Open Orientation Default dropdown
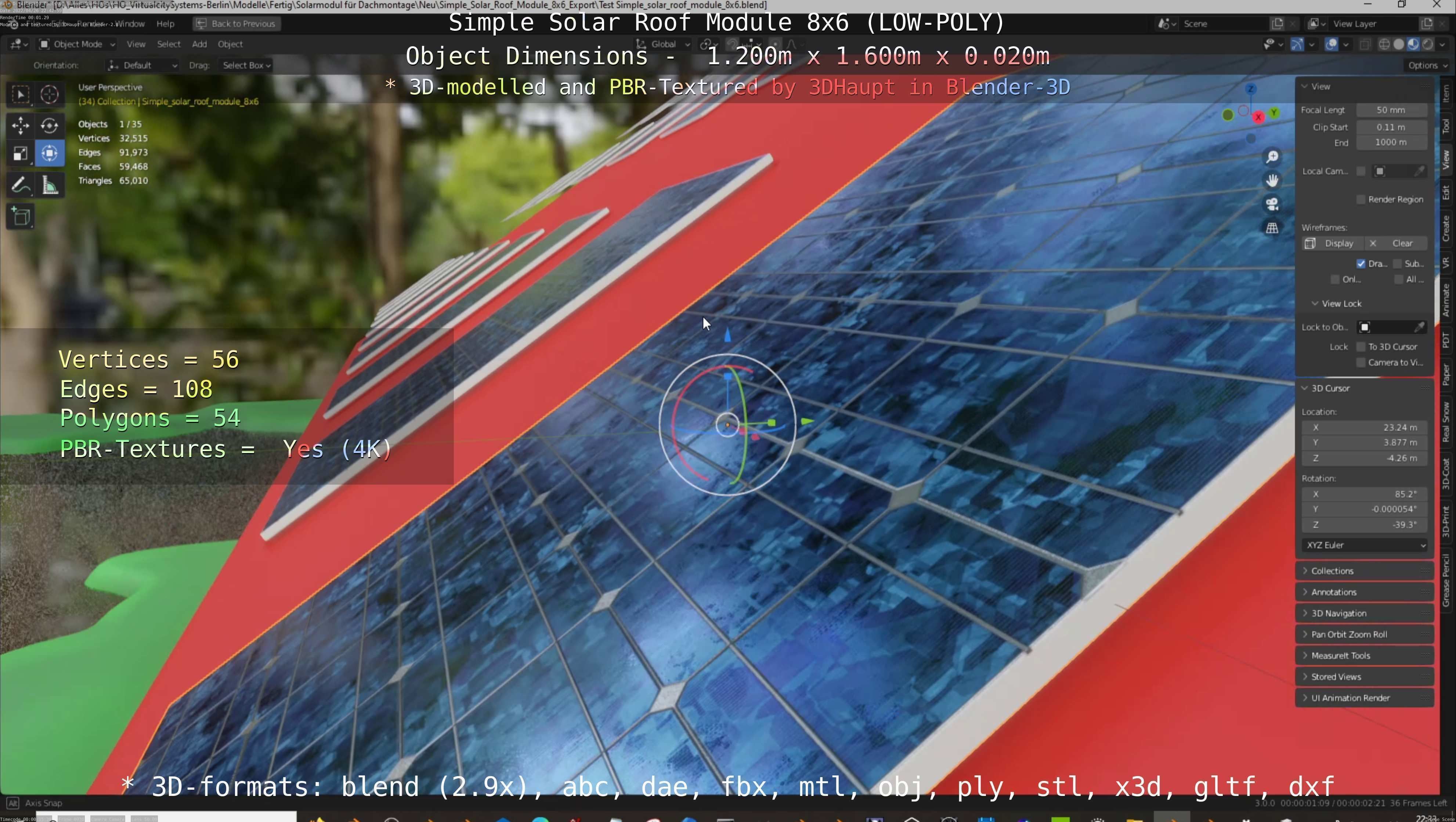1456x822 pixels. [x=142, y=66]
